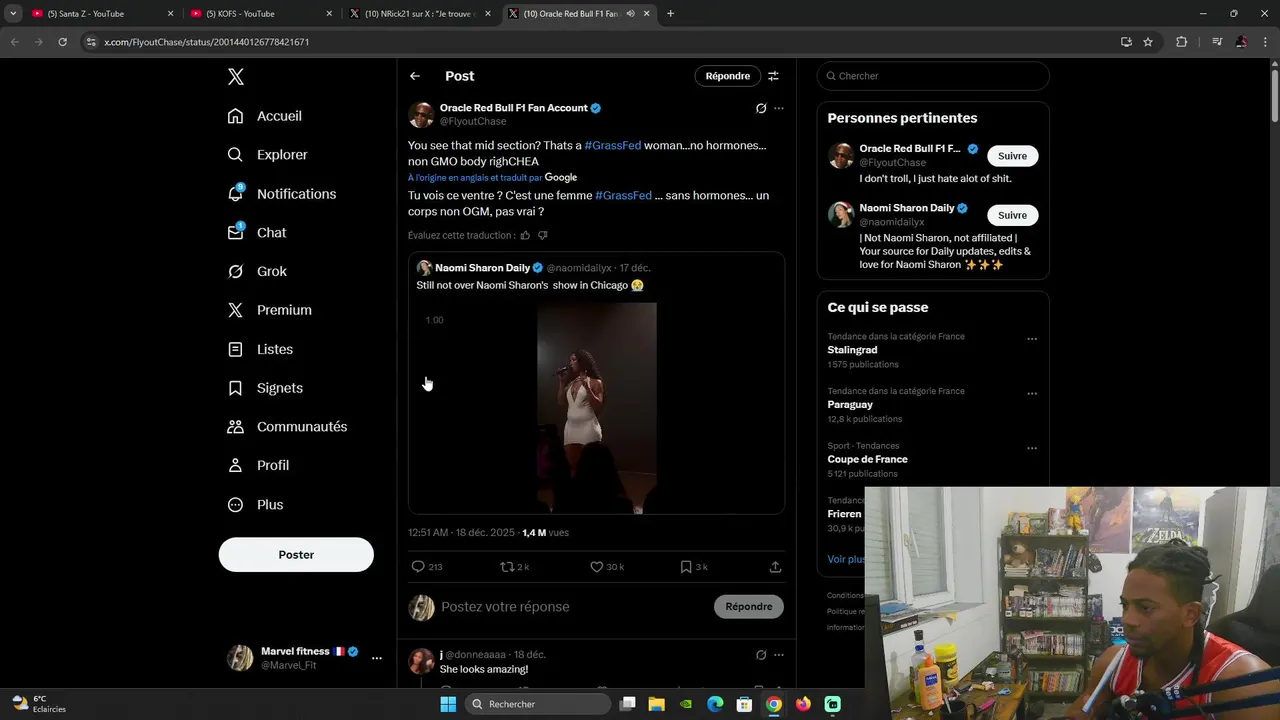
Task: Open the weather widget on taskbar
Action: pyautogui.click(x=39, y=703)
